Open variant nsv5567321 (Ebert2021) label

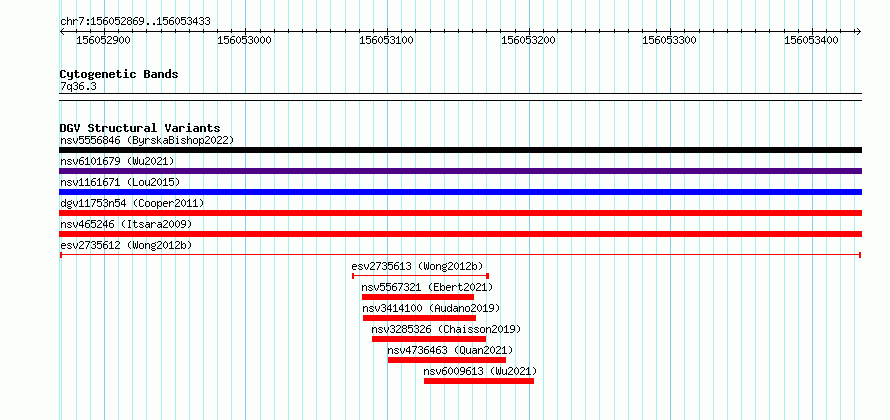tap(427, 287)
